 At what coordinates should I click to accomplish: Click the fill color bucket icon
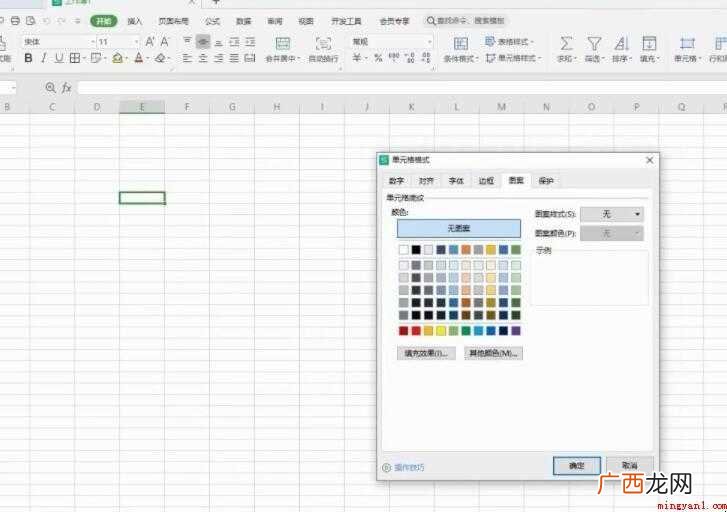pyautogui.click(x=117, y=58)
